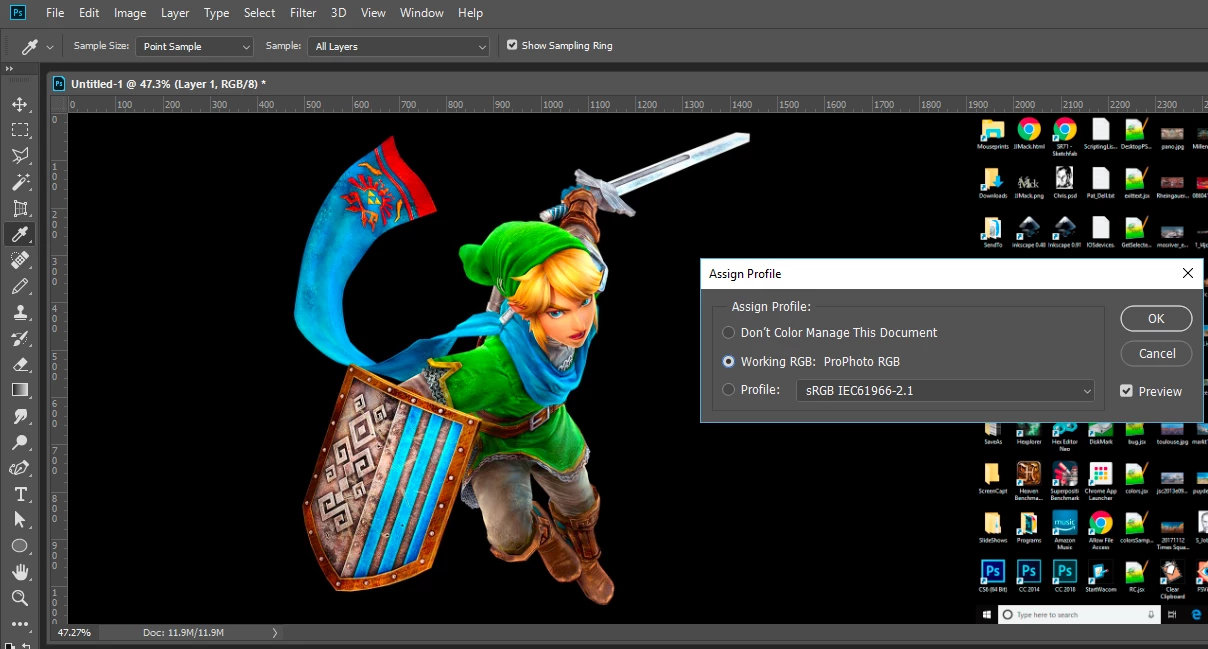The height and width of the screenshot is (649, 1208).
Task: Open the Select menu
Action: tap(259, 13)
